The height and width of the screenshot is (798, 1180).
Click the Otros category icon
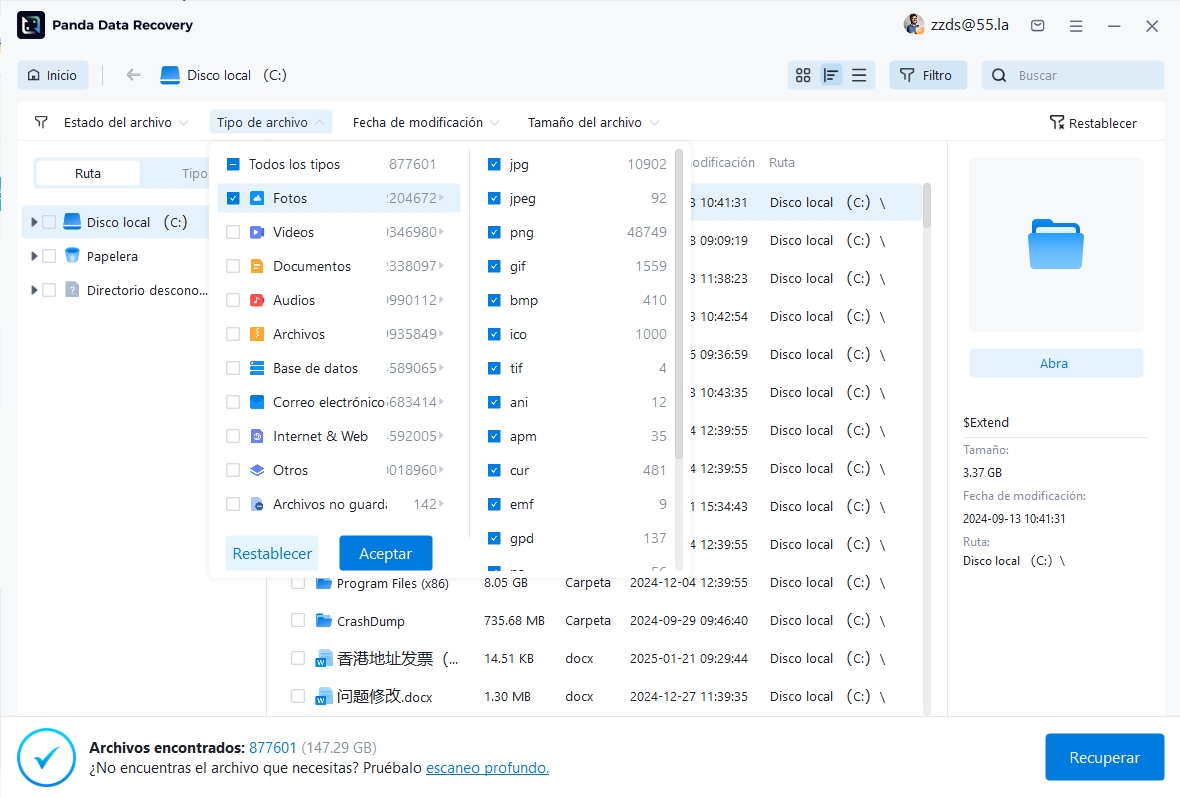[257, 470]
